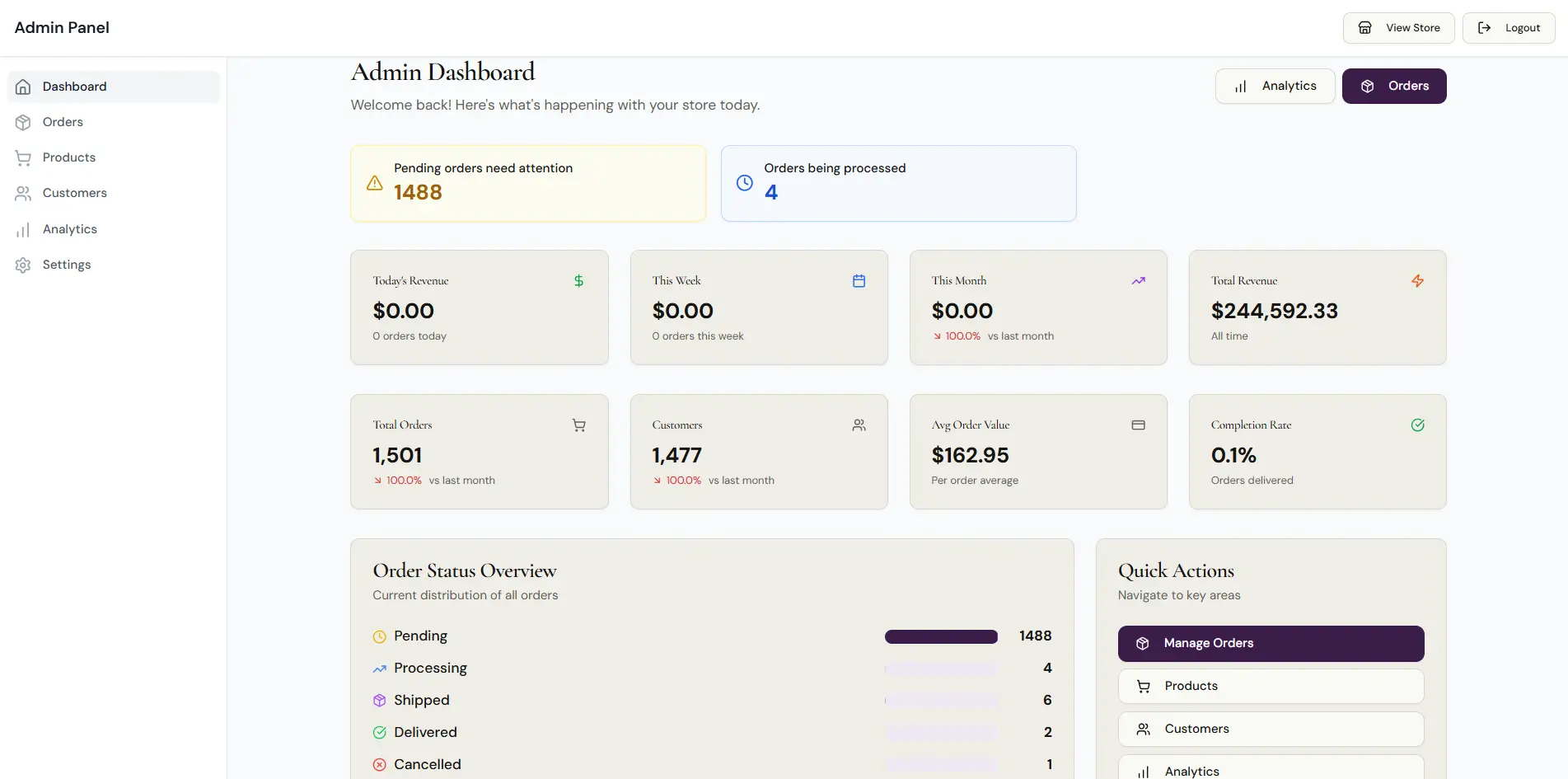Open Analytics via the bar chart icon
The height and width of the screenshot is (779, 1568).
24,229
